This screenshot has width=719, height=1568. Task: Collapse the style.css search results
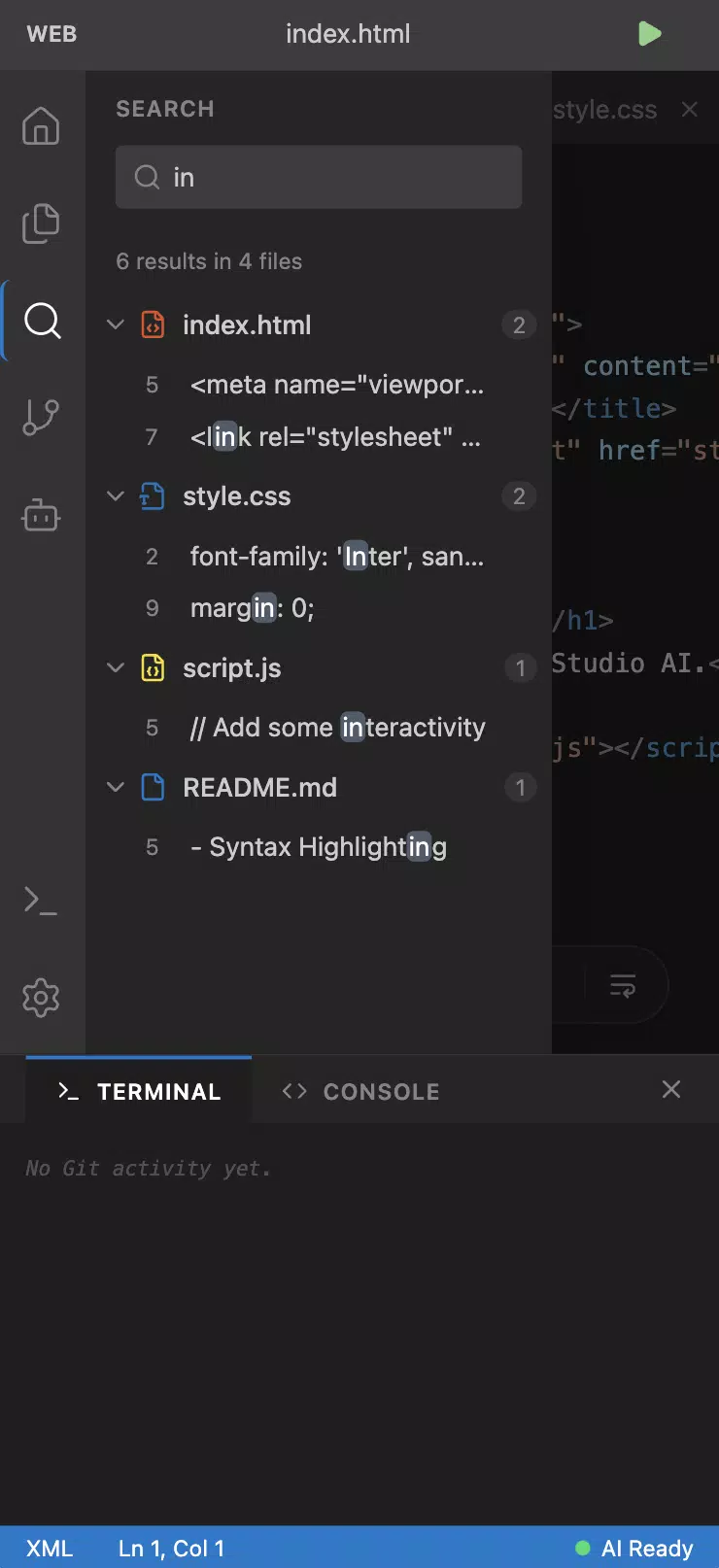pos(116,496)
